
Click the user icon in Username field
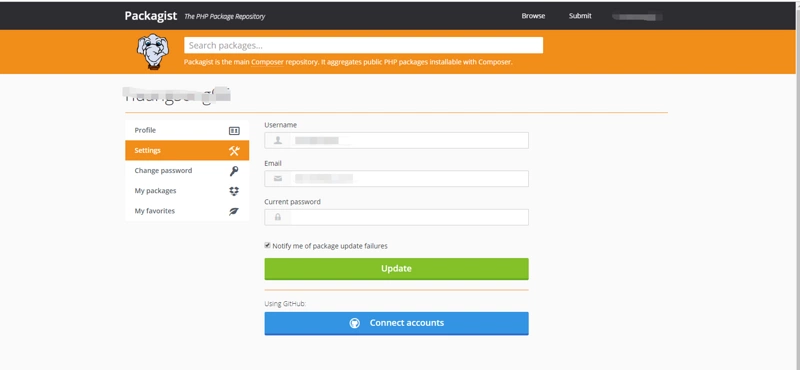(278, 140)
